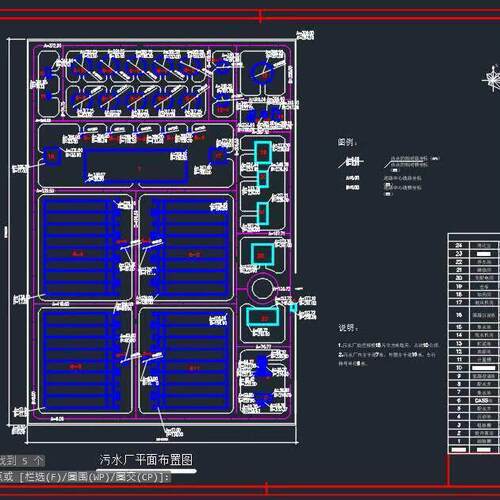Select the long blue-outlined central rectangle structure

136,167
